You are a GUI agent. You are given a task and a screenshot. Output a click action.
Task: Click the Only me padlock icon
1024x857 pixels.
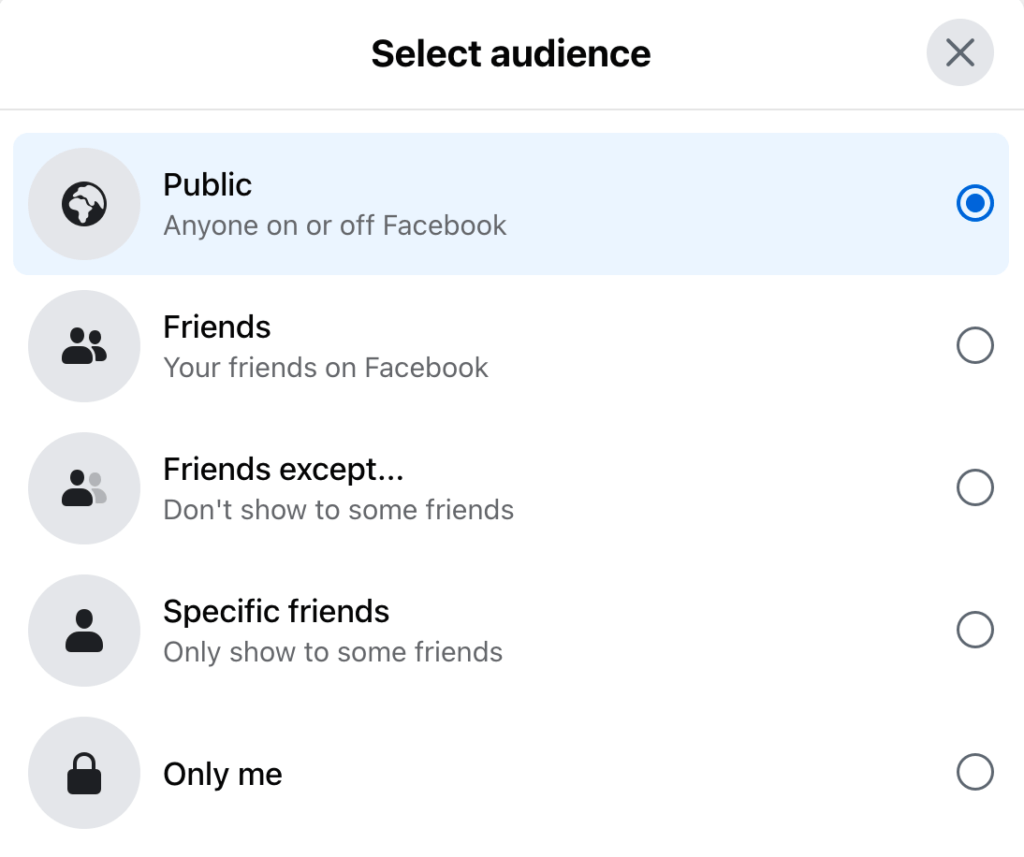[x=84, y=773]
